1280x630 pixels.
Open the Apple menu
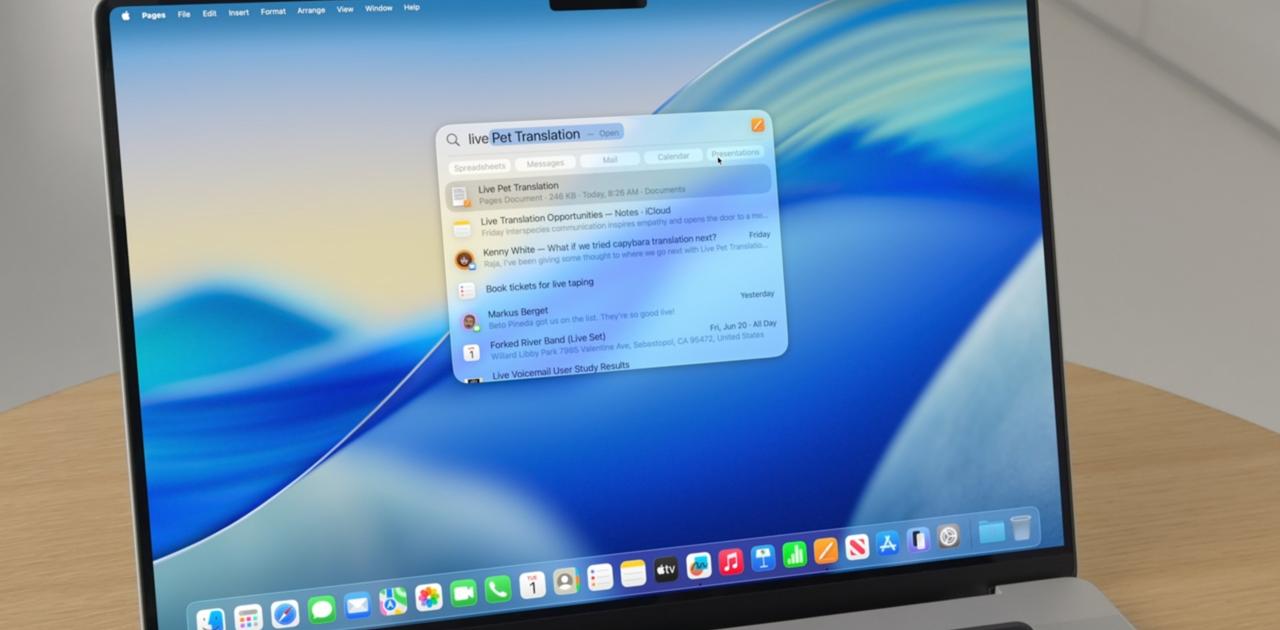(x=126, y=16)
